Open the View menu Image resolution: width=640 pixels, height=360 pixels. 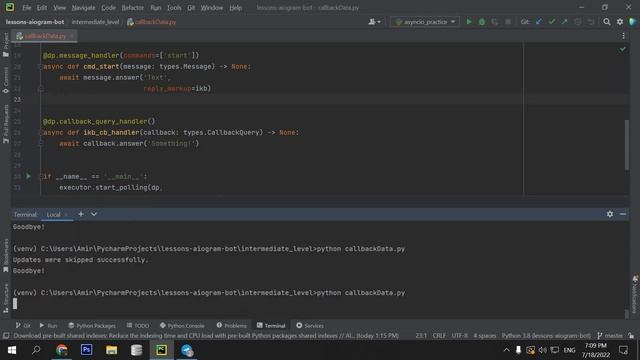(x=60, y=7)
